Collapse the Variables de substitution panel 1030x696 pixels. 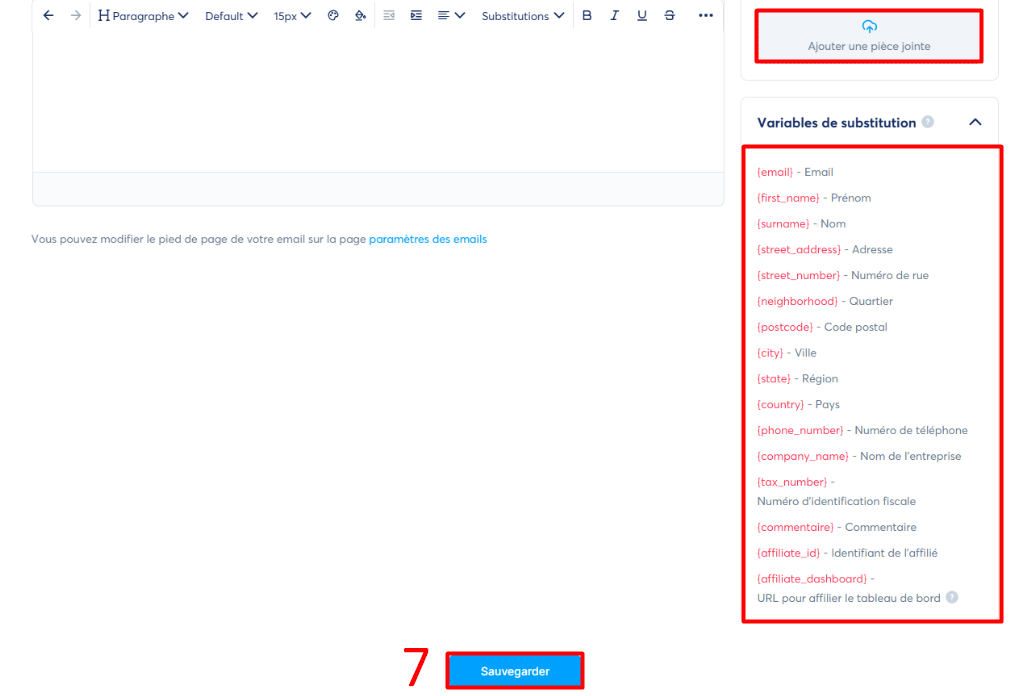[x=975, y=122]
